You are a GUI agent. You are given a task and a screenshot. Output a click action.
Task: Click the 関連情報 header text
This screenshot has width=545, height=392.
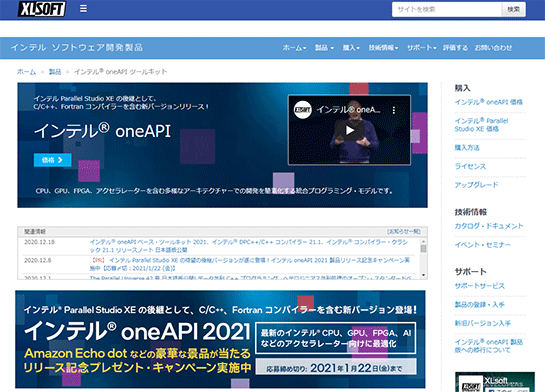[35, 231]
